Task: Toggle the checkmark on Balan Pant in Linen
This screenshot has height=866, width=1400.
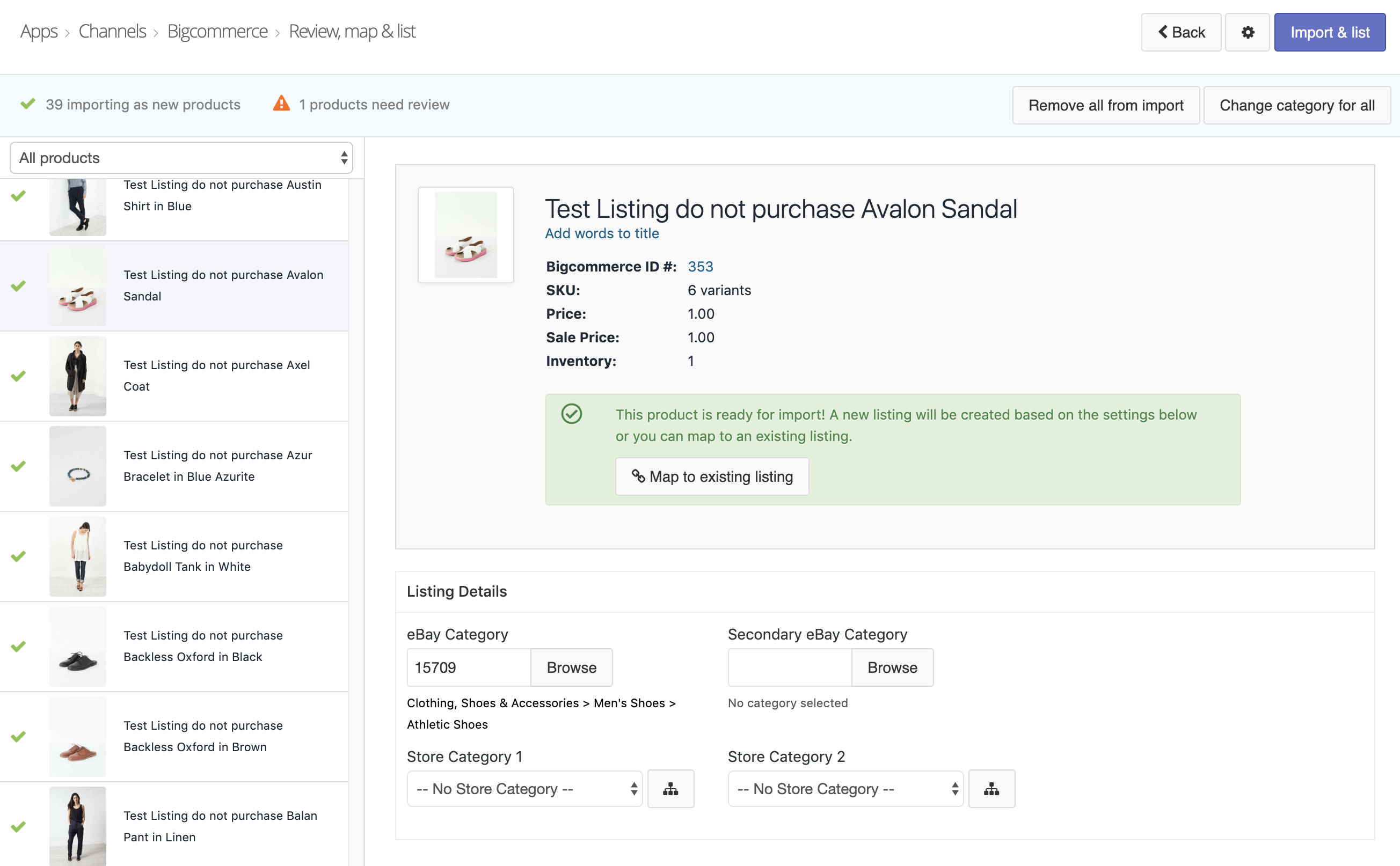Action: click(19, 826)
